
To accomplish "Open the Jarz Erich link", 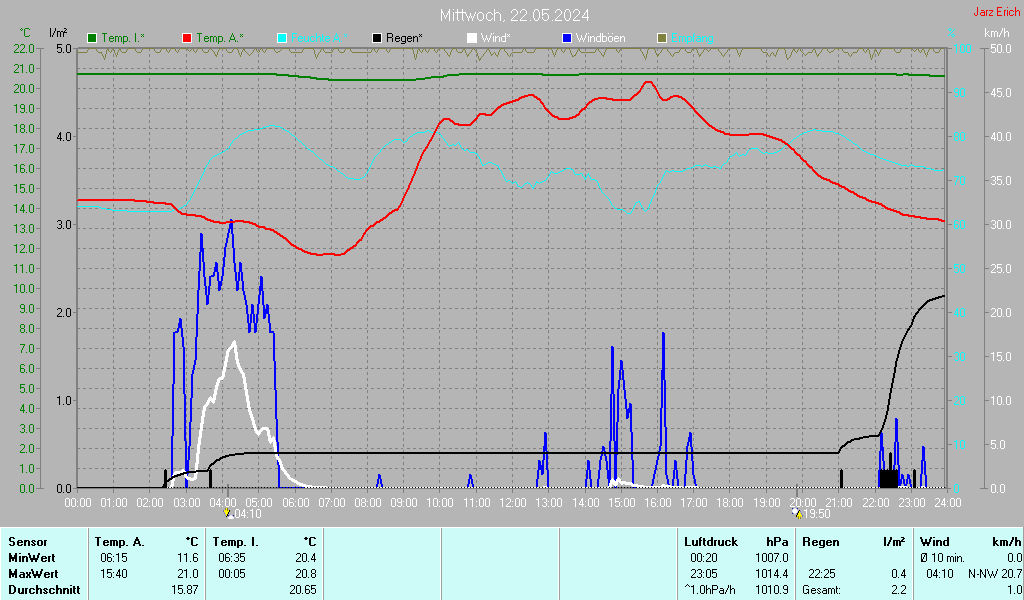I will tap(996, 12).
